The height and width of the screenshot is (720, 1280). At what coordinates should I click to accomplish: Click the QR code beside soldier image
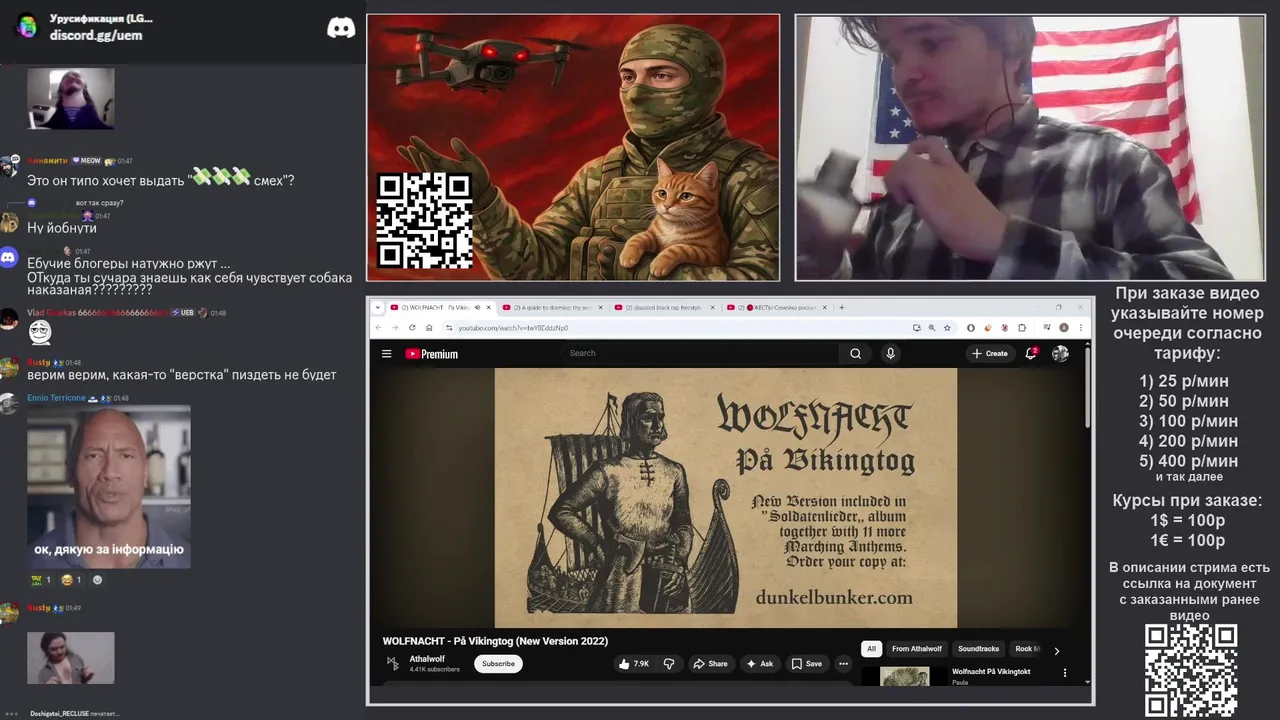click(x=424, y=220)
